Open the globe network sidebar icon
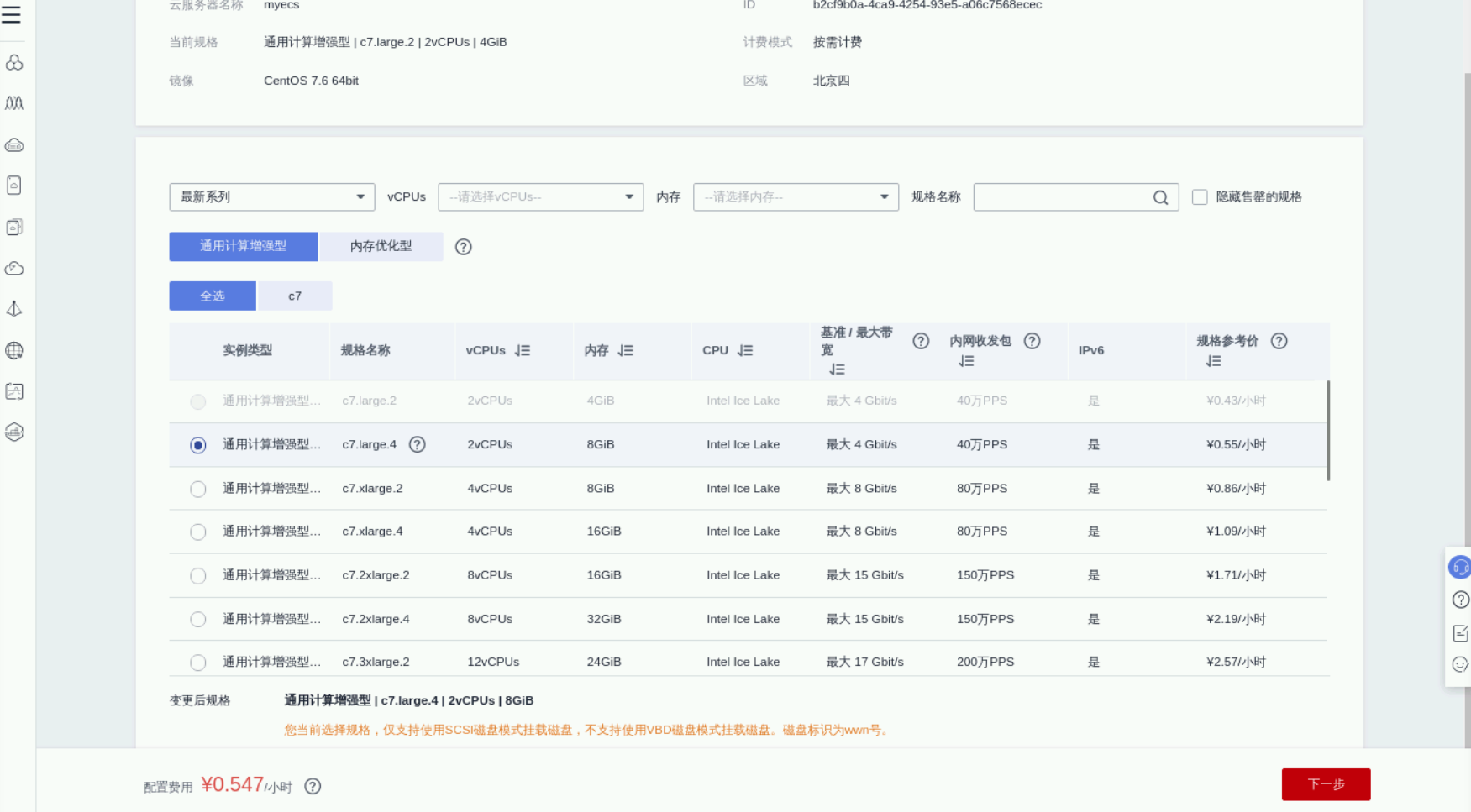 tap(14, 350)
